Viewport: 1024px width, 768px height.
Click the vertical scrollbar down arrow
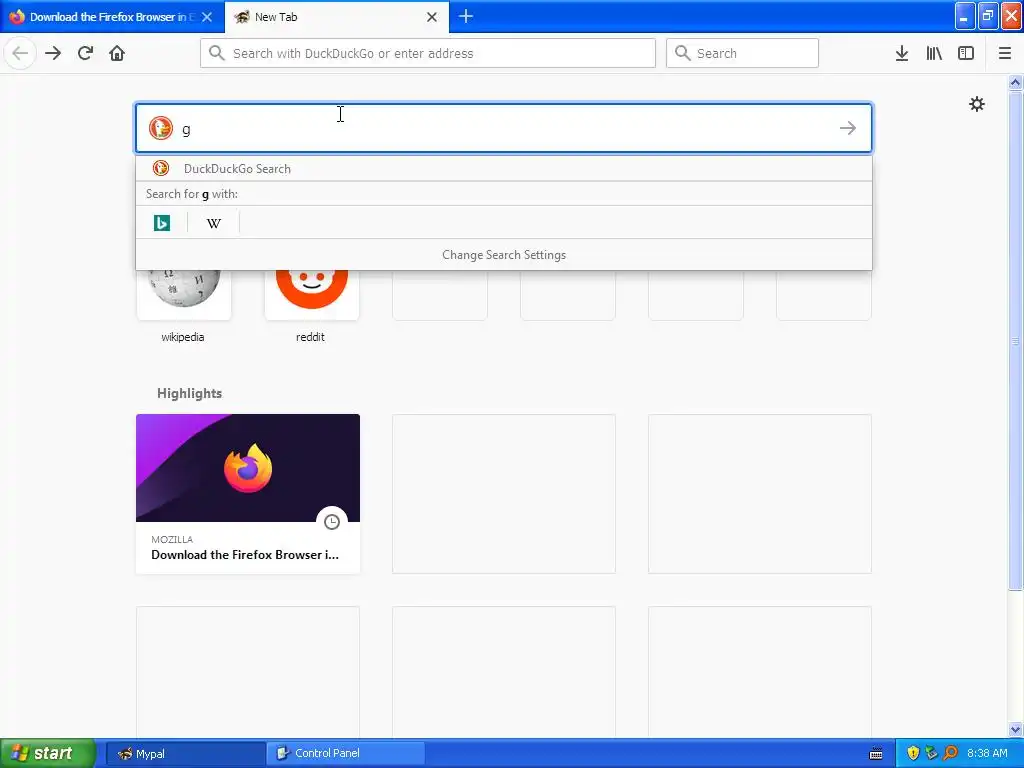tap(1015, 729)
